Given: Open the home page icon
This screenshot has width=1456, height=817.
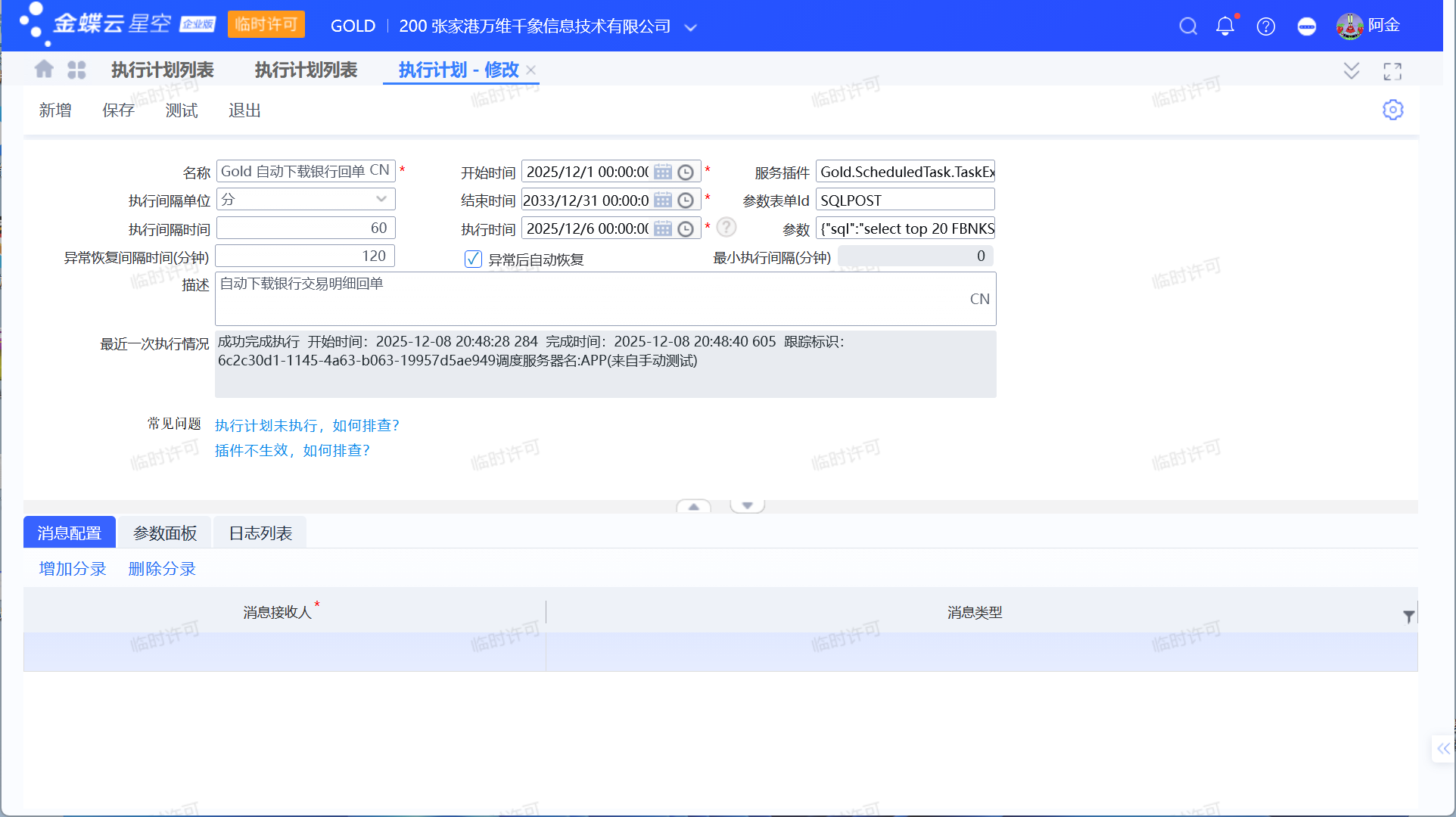Looking at the screenshot, I should pos(44,70).
